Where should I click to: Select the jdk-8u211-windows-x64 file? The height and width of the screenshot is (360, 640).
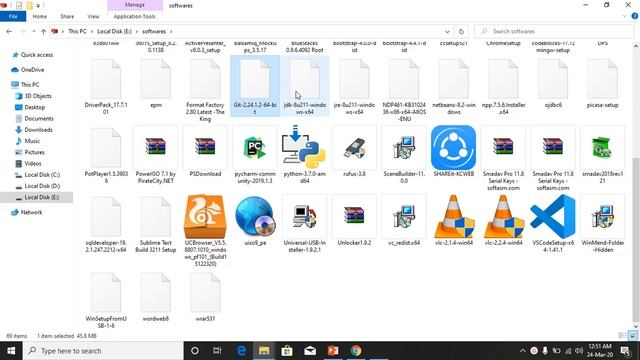tap(304, 86)
